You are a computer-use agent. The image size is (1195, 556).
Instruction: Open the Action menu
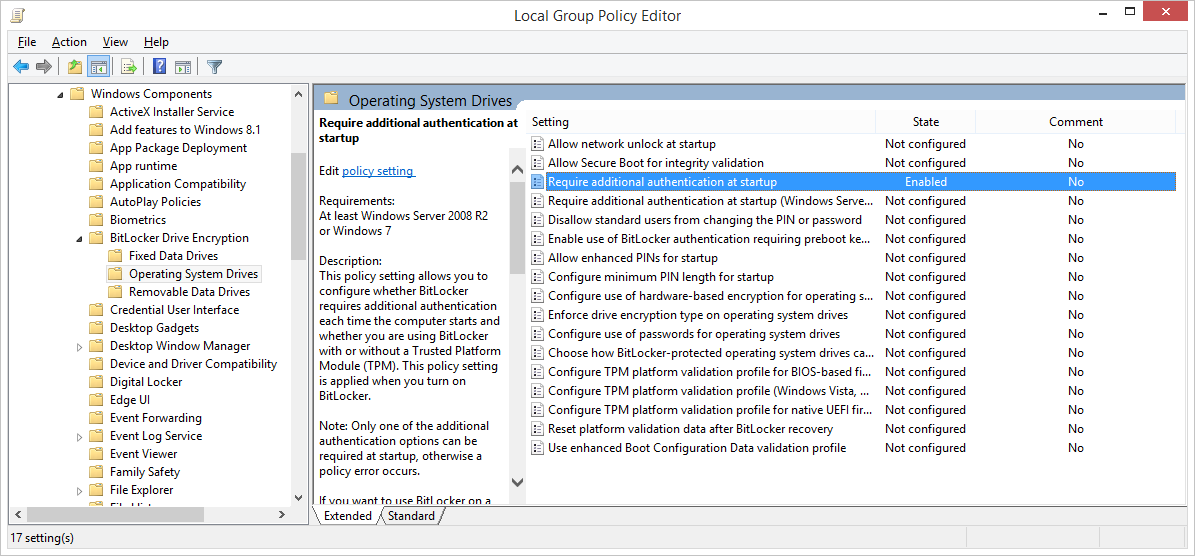coord(69,42)
